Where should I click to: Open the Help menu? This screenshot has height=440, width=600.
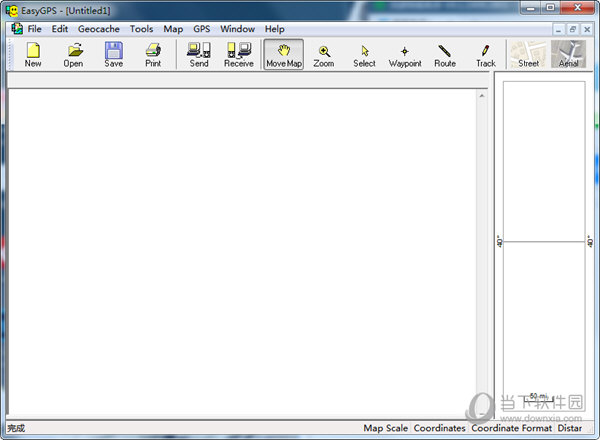(274, 29)
